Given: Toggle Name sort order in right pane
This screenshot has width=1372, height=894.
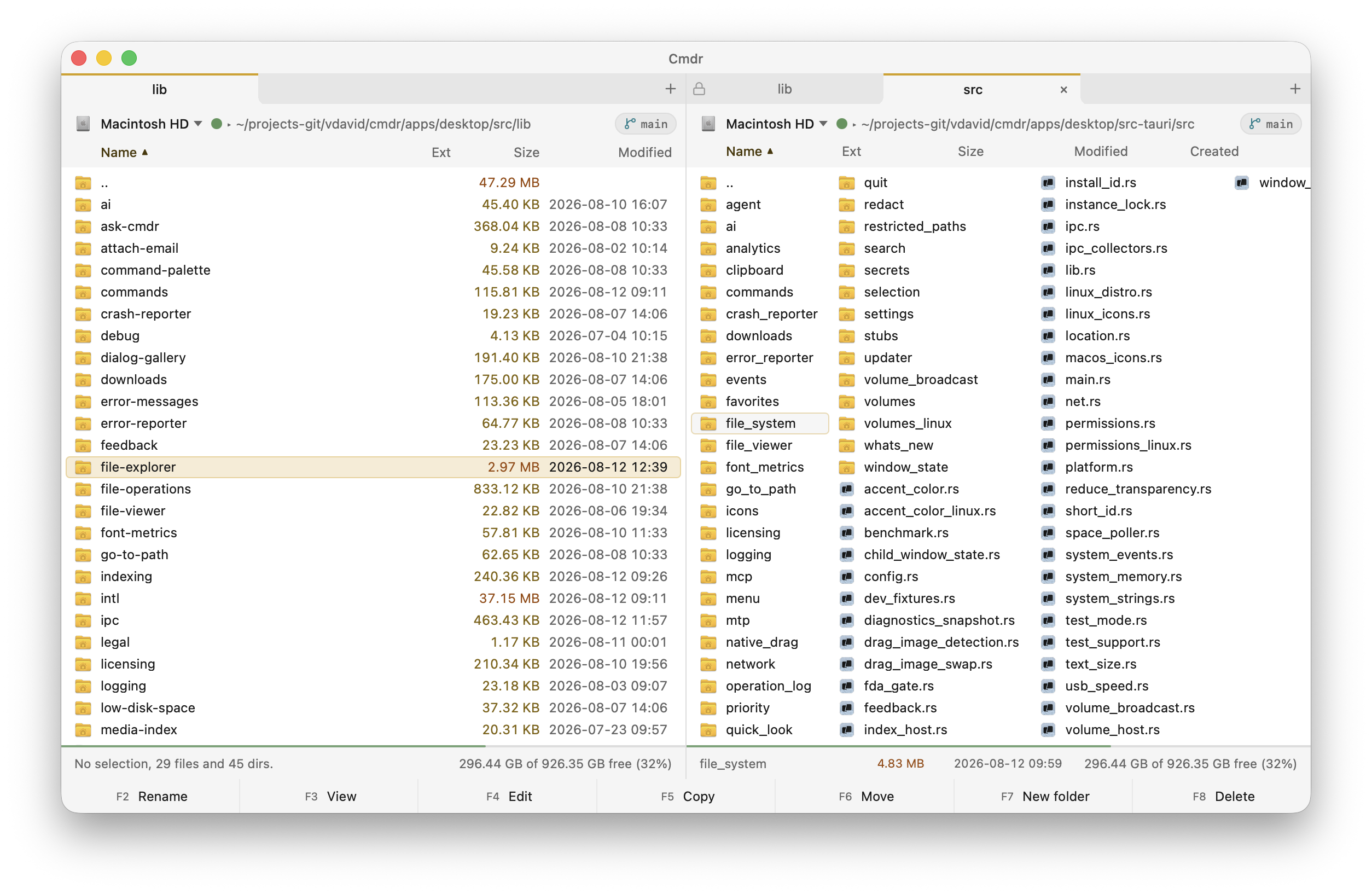Looking at the screenshot, I should click(x=749, y=152).
